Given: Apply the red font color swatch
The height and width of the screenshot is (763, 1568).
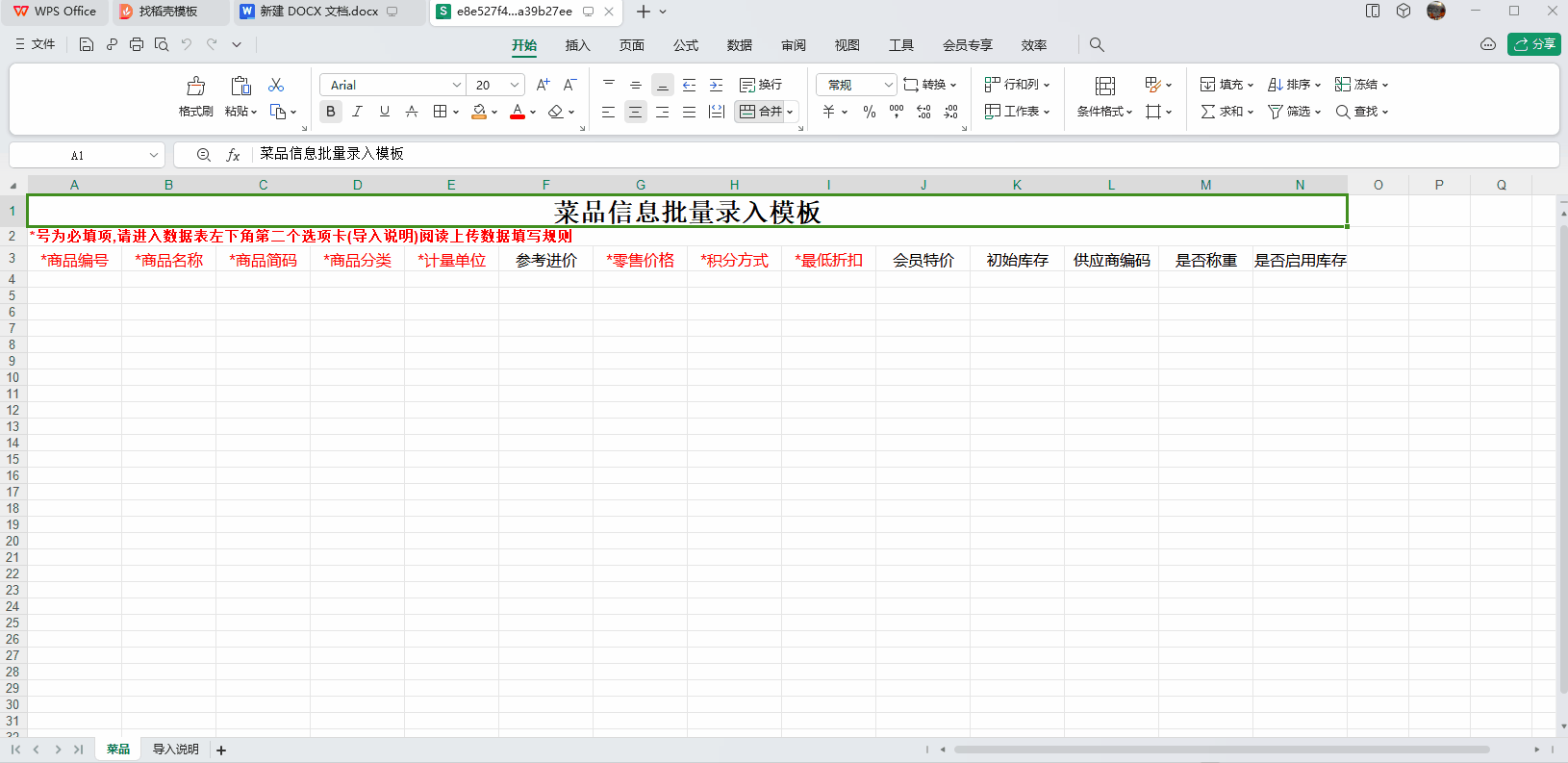Looking at the screenshot, I should [518, 112].
